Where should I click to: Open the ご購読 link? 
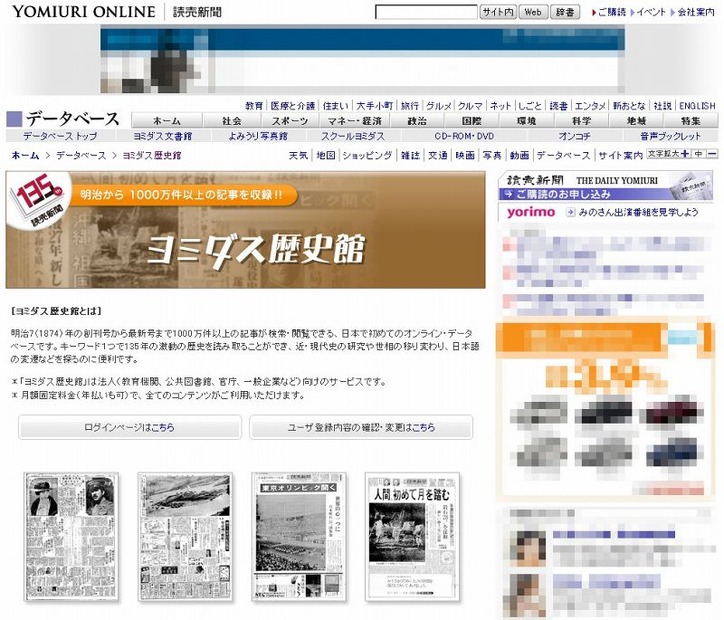coord(612,12)
